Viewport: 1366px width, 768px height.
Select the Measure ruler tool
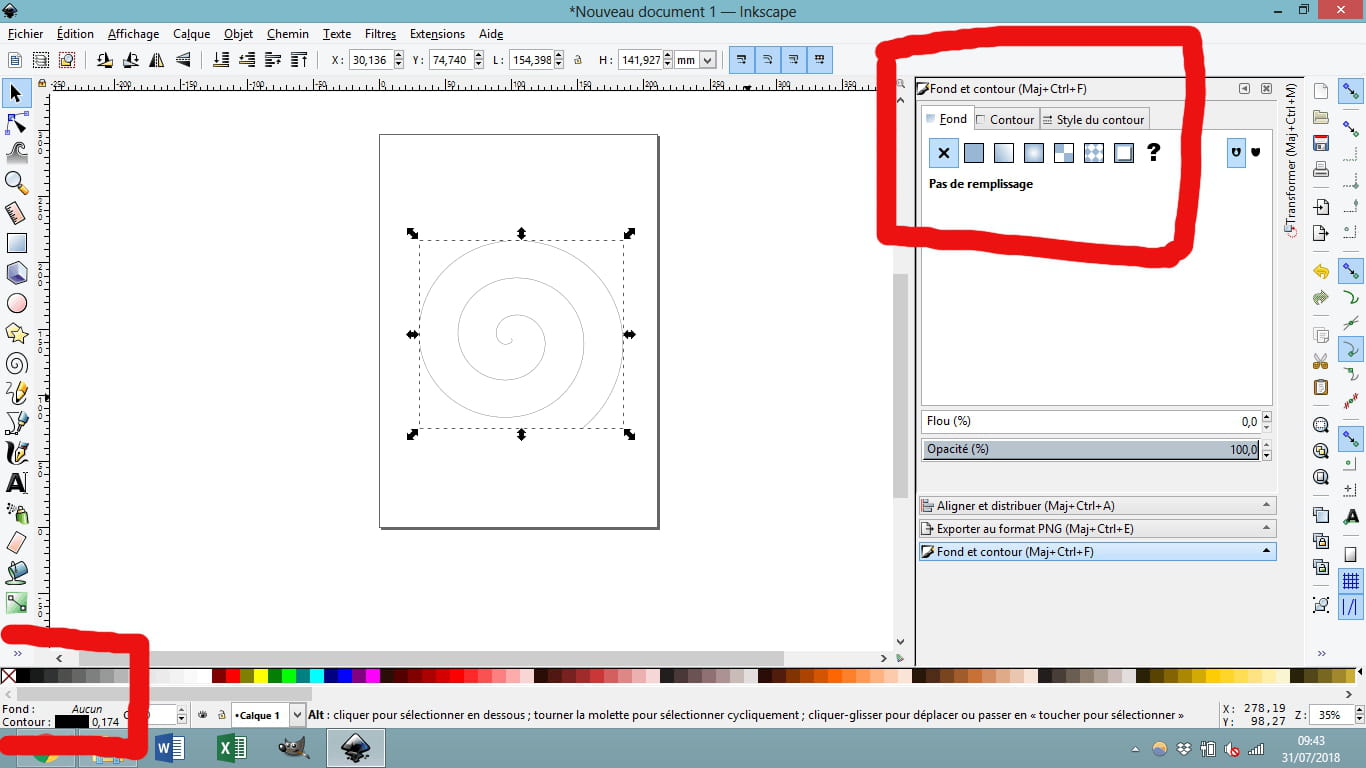[16, 213]
